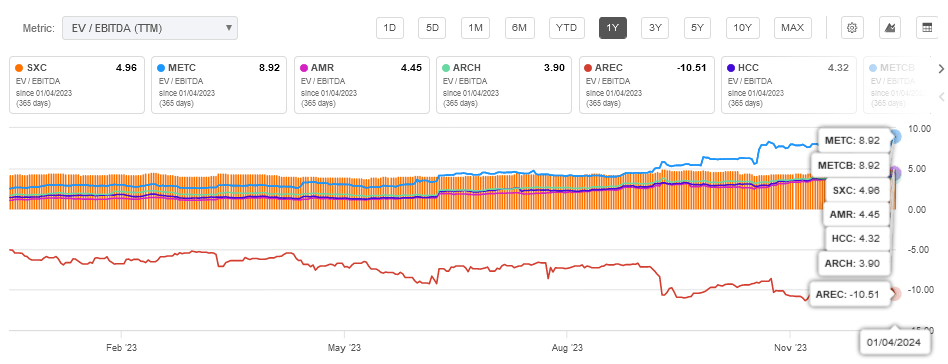
Task: Toggle the HCC legend card
Action: pyautogui.click(x=789, y=85)
